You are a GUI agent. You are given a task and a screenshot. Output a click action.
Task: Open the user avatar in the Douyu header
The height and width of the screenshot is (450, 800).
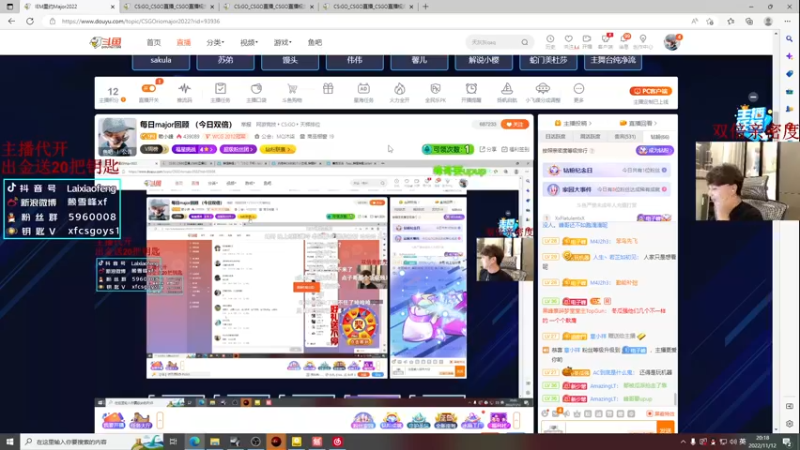672,42
